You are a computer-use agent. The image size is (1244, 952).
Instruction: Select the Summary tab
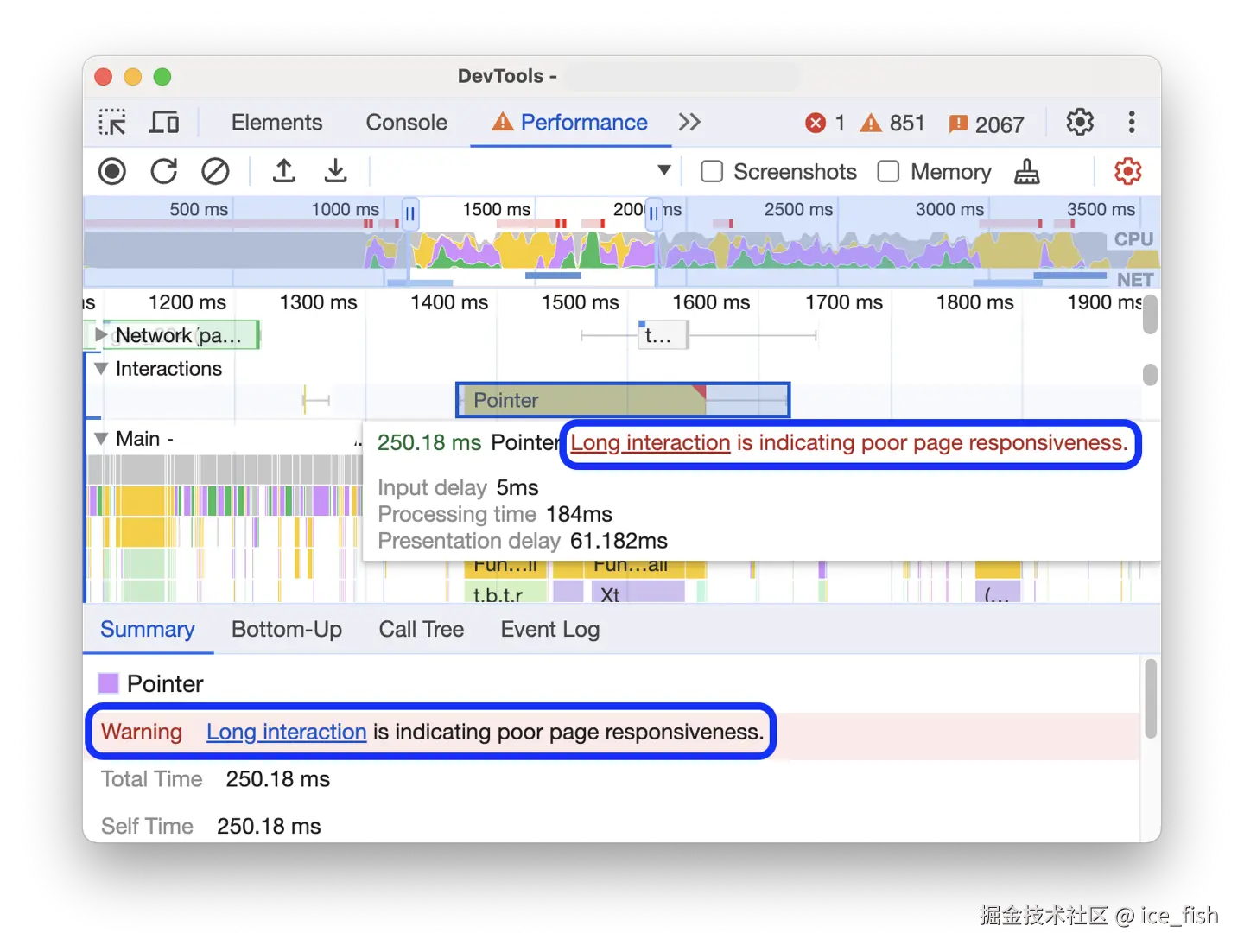click(148, 629)
